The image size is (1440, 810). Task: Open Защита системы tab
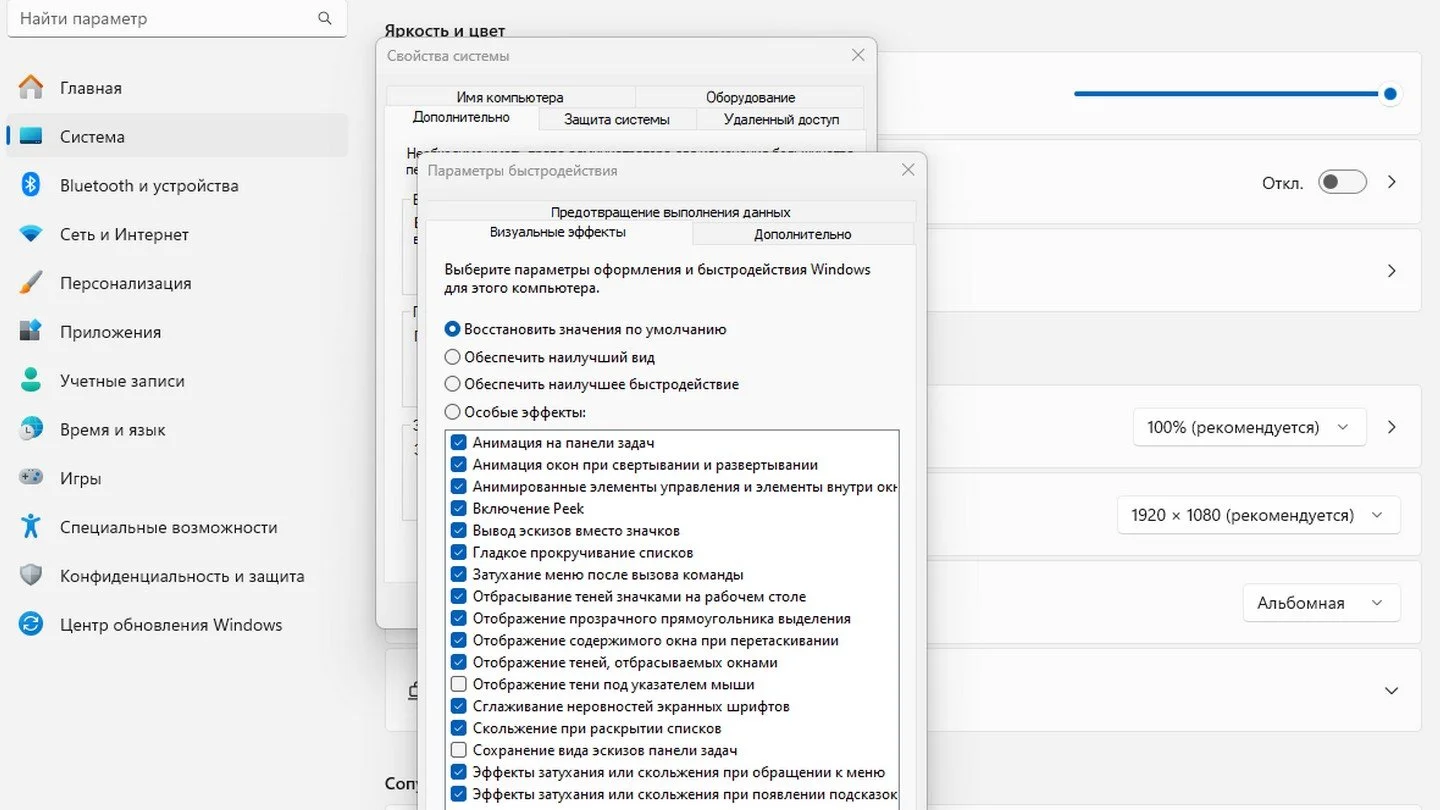tap(617, 119)
